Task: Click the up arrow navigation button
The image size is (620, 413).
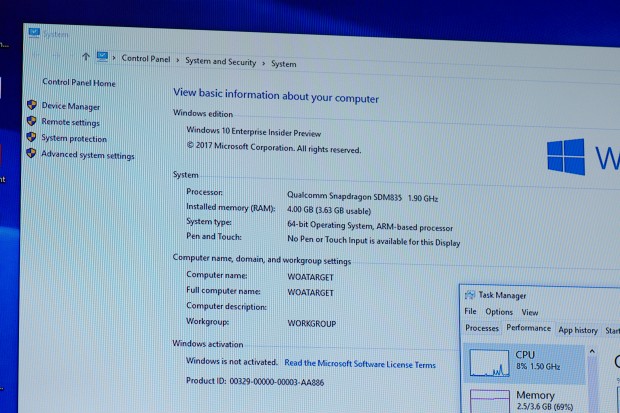Action: pos(85,57)
